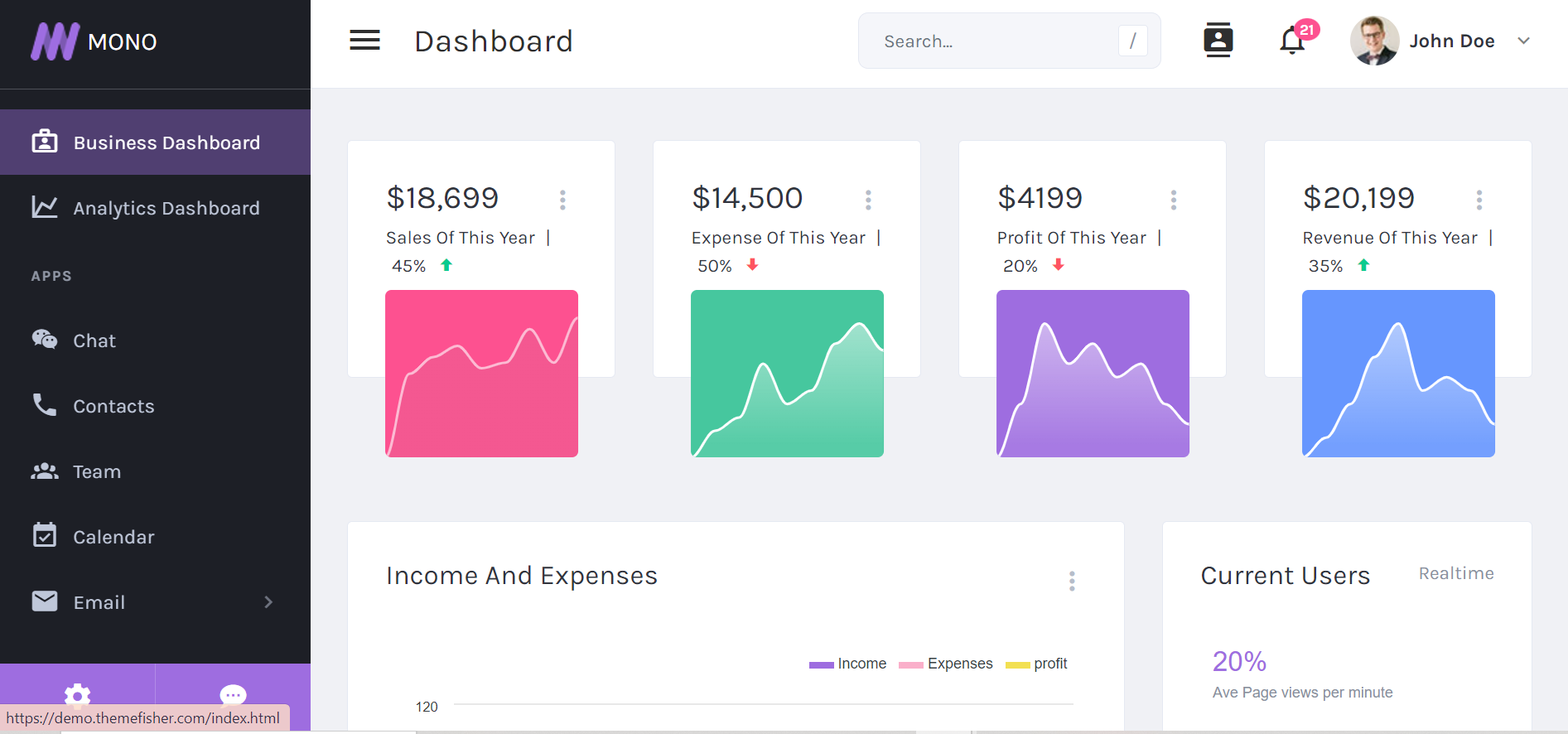Expand the John Doe user dropdown
The width and height of the screenshot is (1568, 734).
pos(1523,41)
